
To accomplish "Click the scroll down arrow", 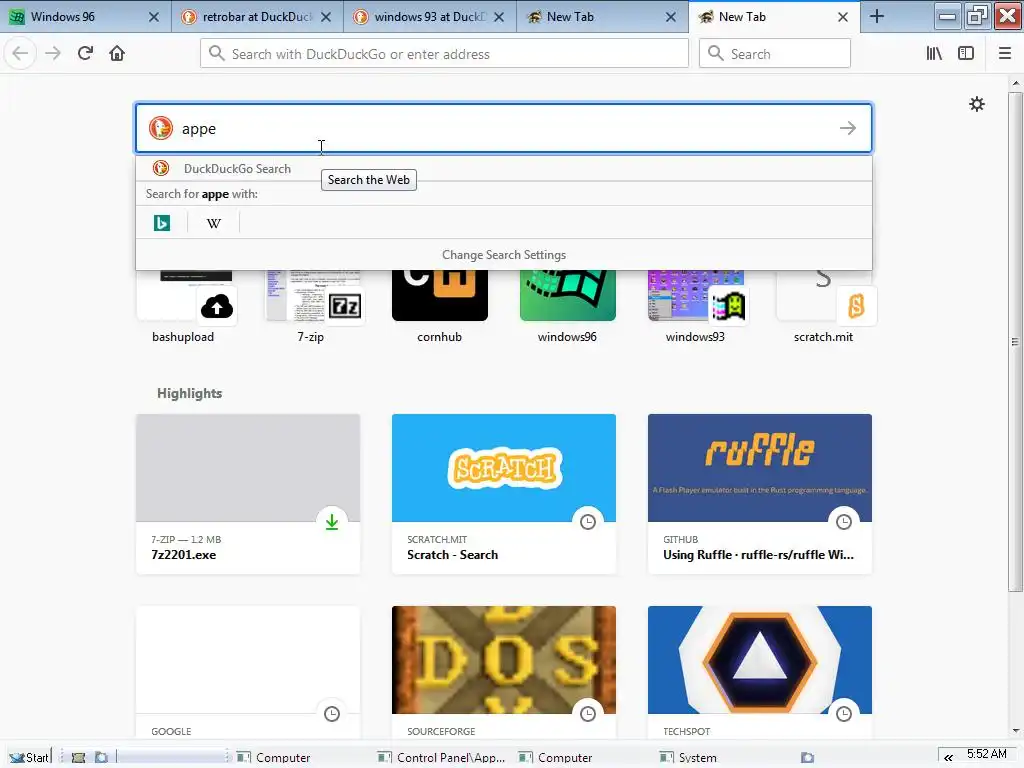I will 1016,731.
